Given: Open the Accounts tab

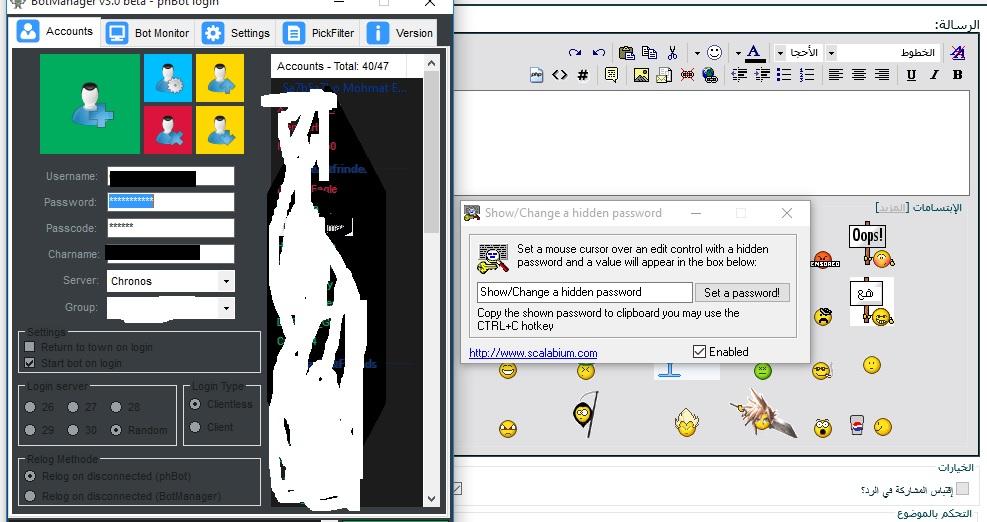Looking at the screenshot, I should click(x=55, y=31).
